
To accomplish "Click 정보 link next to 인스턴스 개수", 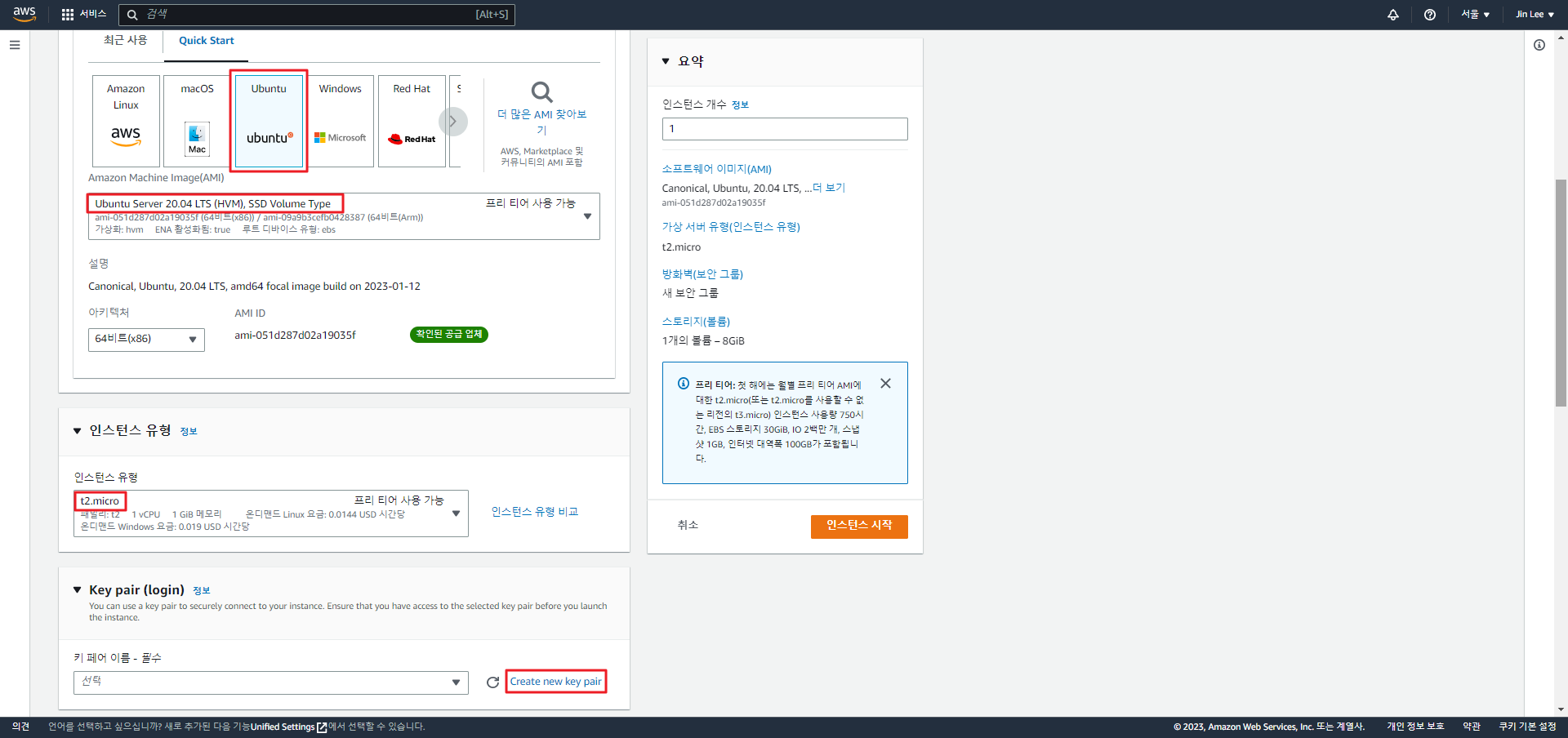I will click(740, 104).
